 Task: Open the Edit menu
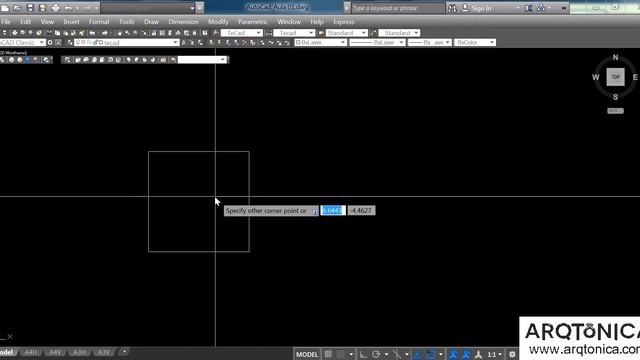(25, 22)
